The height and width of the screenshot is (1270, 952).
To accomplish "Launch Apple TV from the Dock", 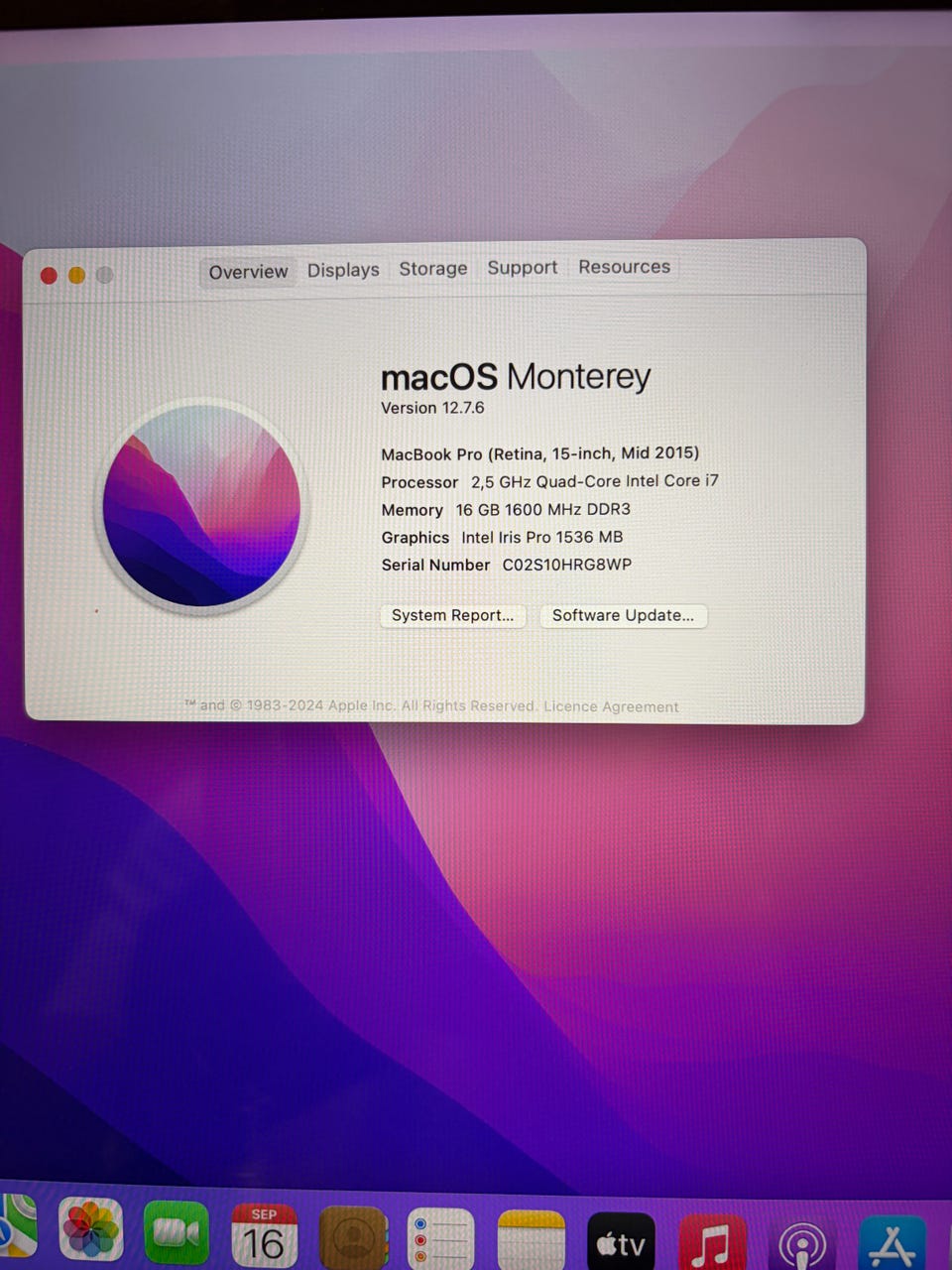I will tap(621, 1242).
